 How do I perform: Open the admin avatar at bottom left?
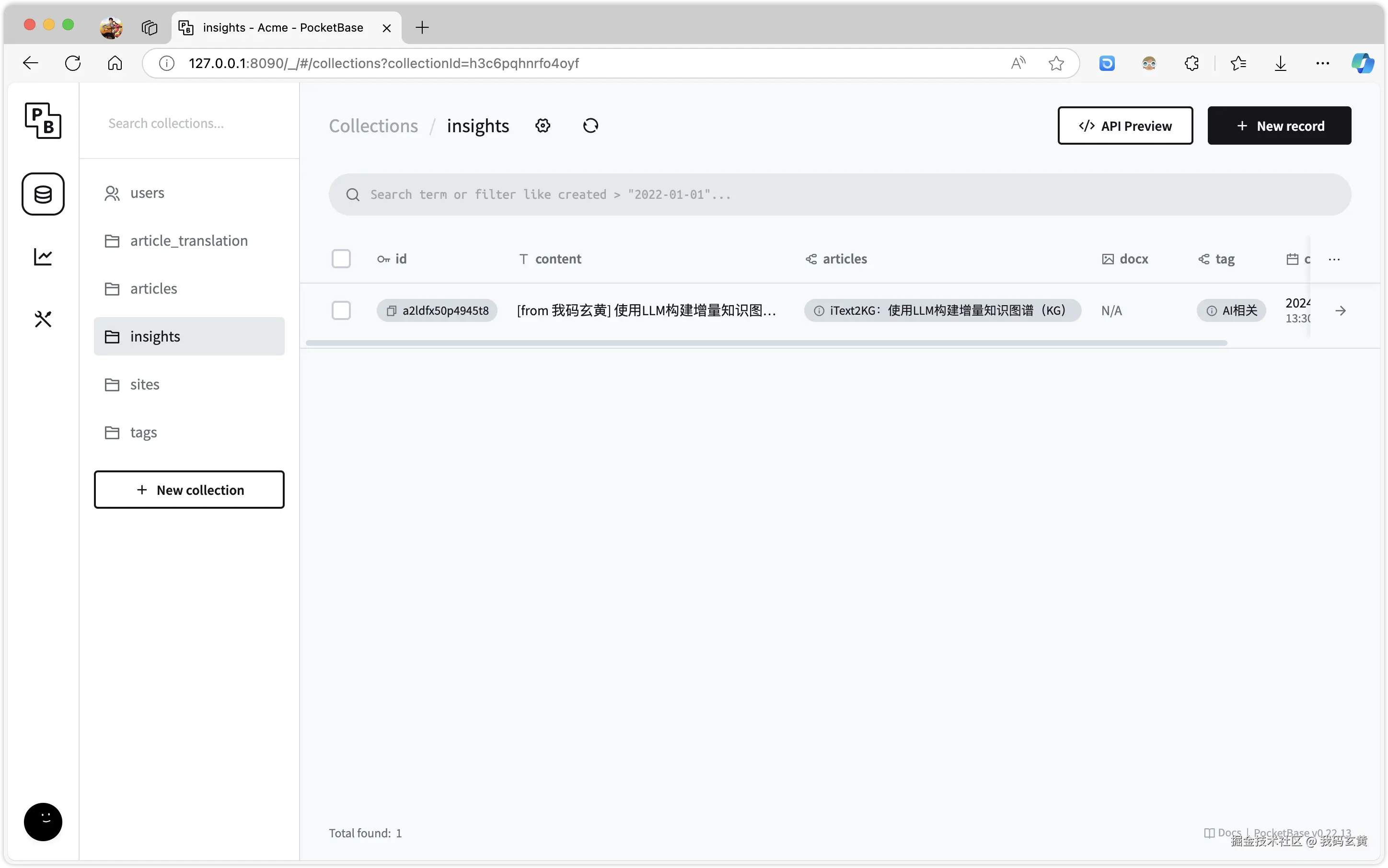point(43,822)
